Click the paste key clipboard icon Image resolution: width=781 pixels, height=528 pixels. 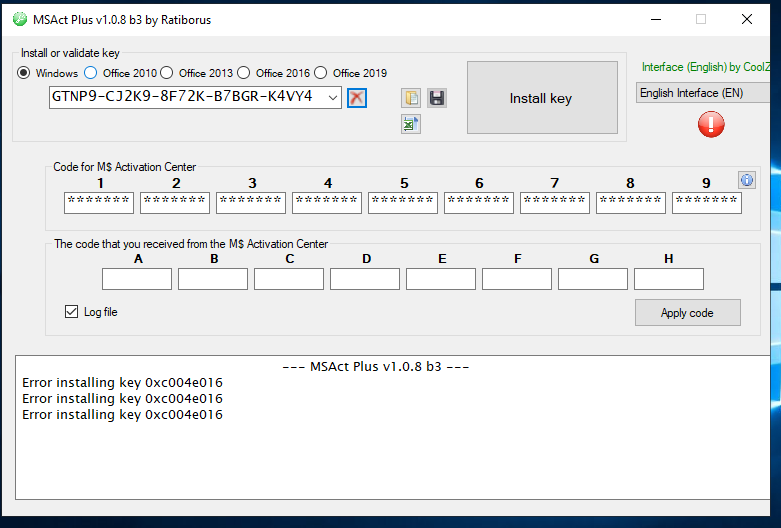(411, 98)
